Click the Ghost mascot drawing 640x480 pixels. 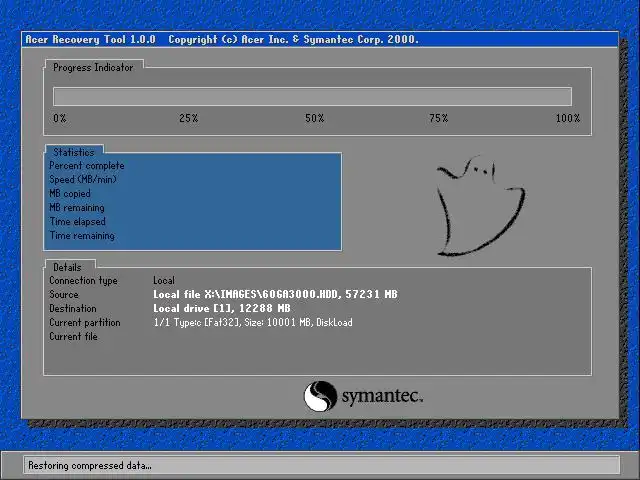(481, 206)
